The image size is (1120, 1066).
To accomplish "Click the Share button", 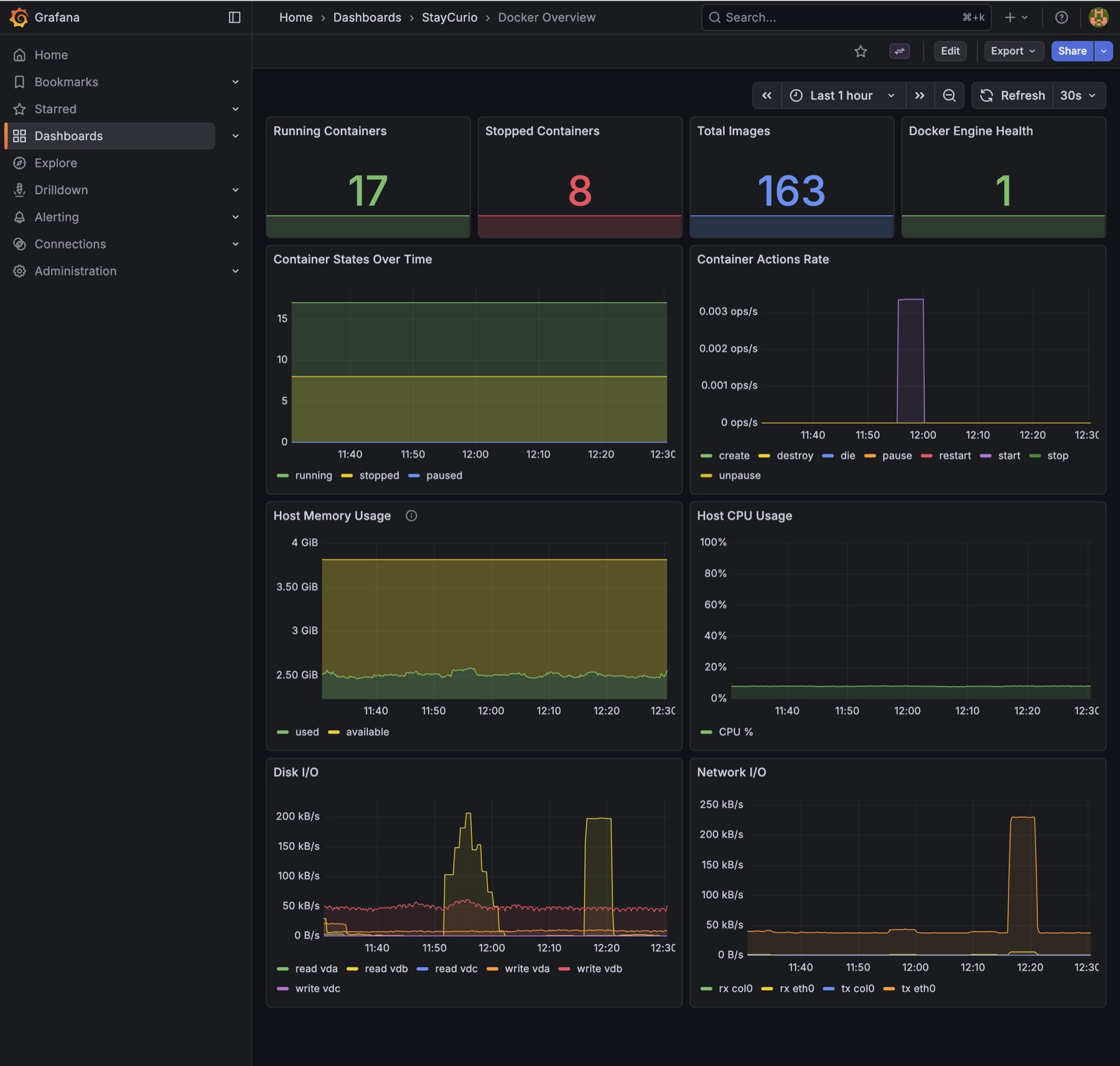I will click(x=1072, y=51).
